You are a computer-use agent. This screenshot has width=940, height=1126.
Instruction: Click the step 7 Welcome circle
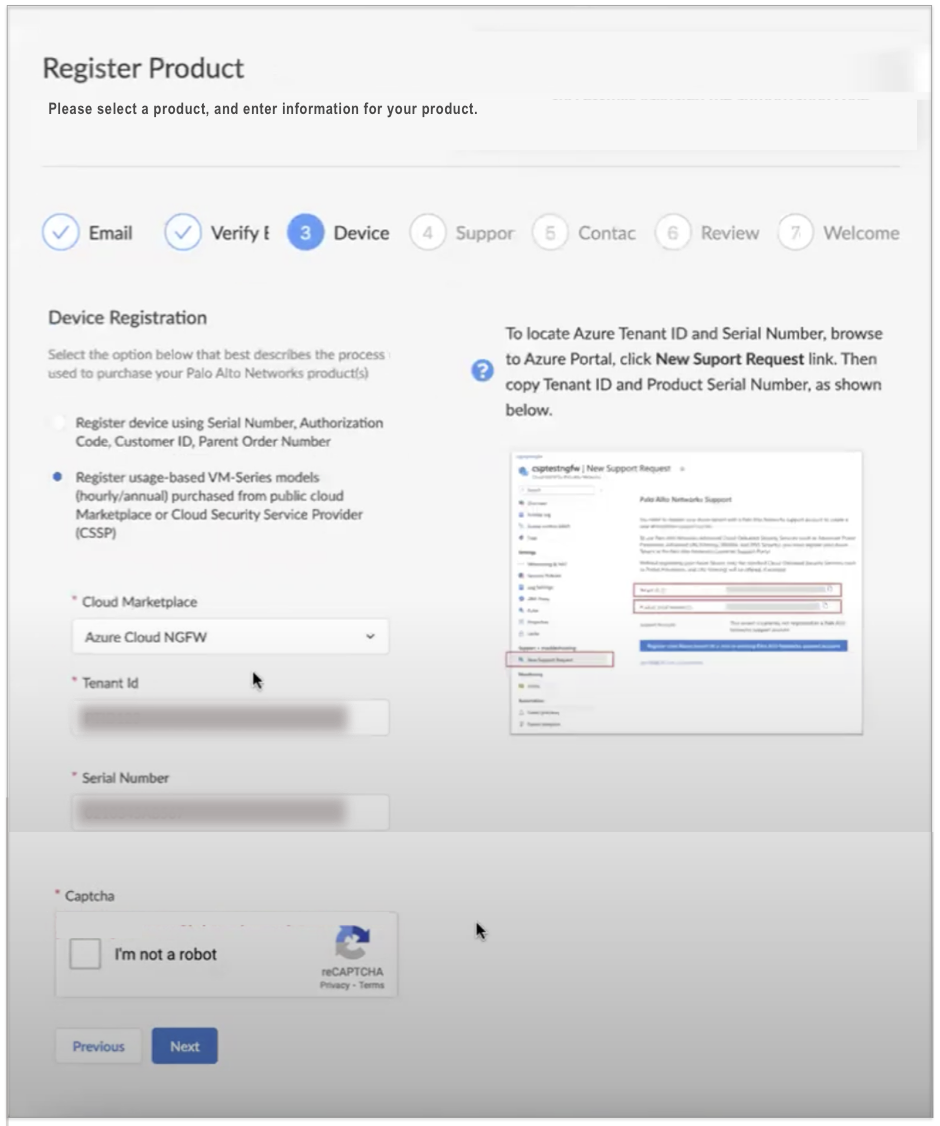coord(797,231)
